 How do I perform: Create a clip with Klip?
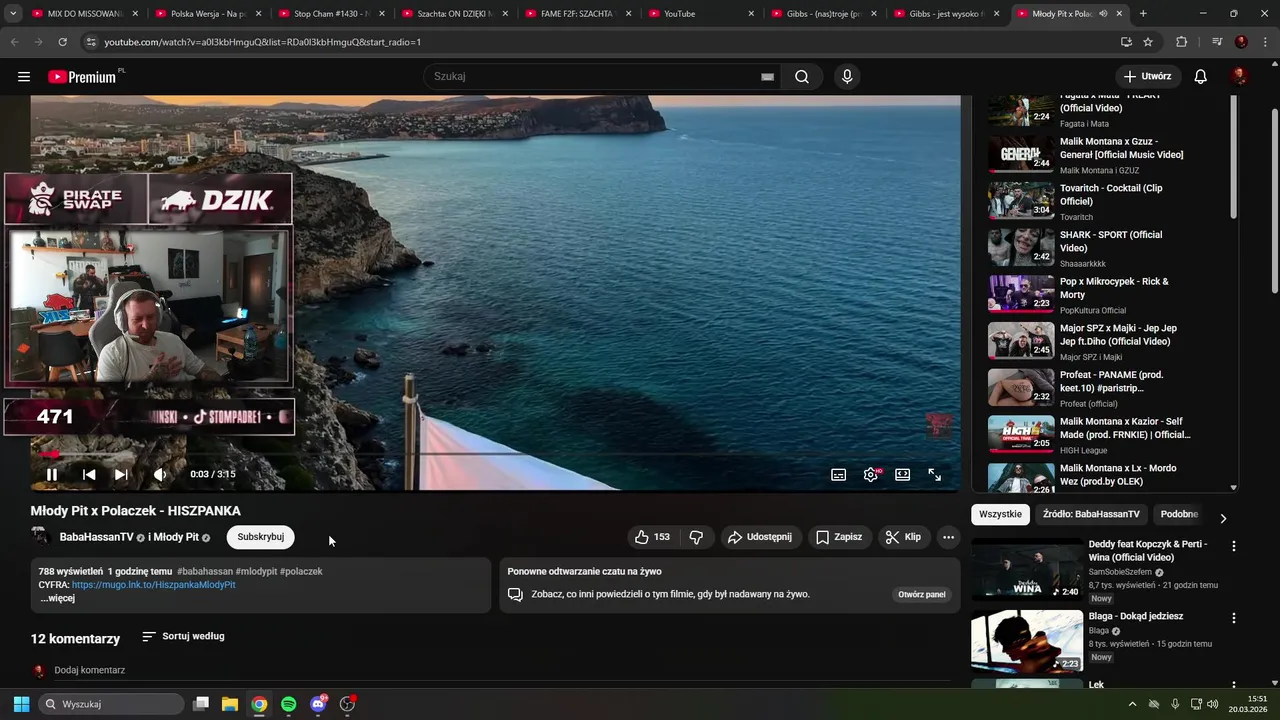(x=903, y=537)
